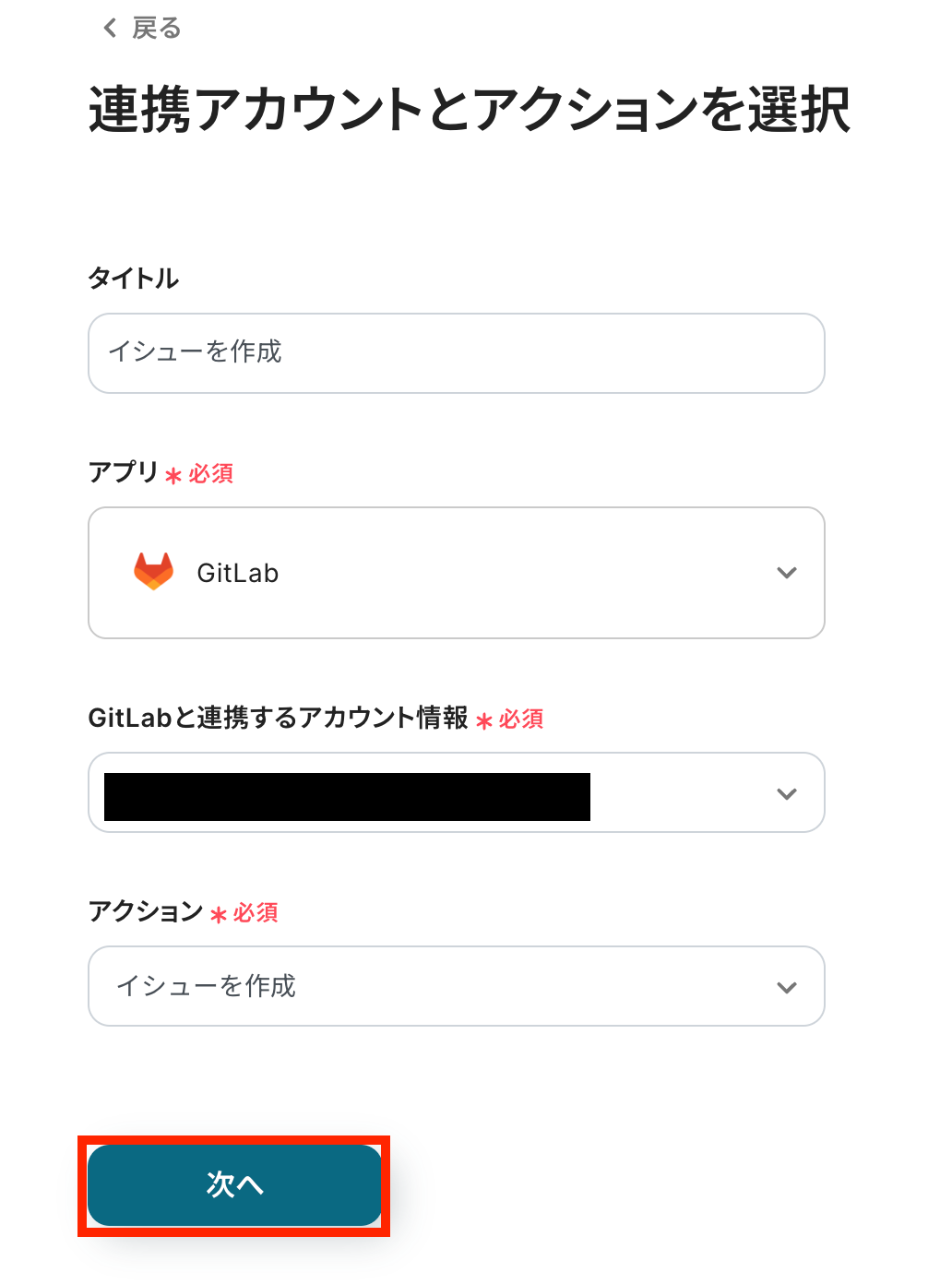
Task: Click the GitLab fox logo icon
Action: 154,572
